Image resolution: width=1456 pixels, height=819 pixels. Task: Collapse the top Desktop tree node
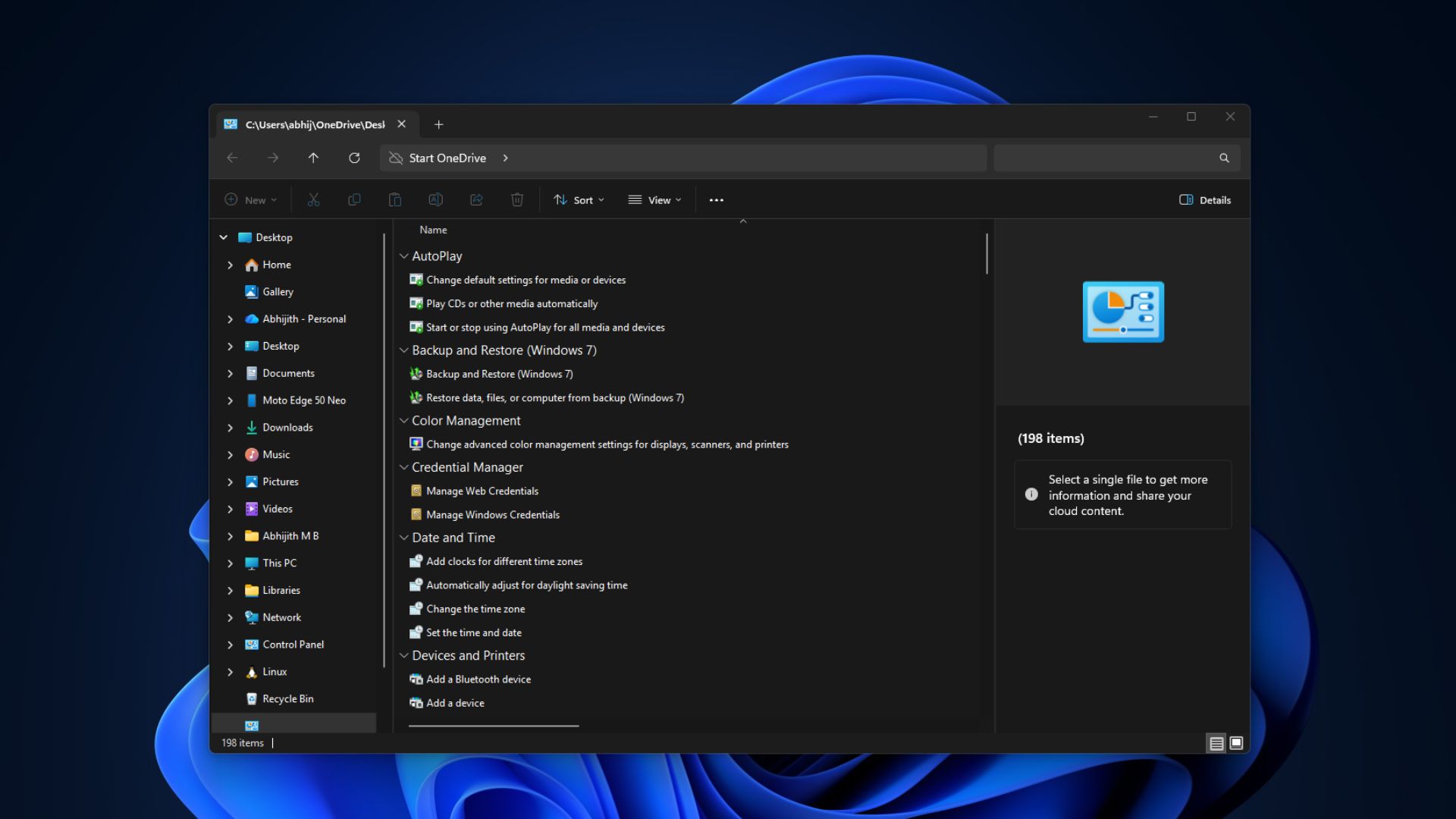pos(224,237)
